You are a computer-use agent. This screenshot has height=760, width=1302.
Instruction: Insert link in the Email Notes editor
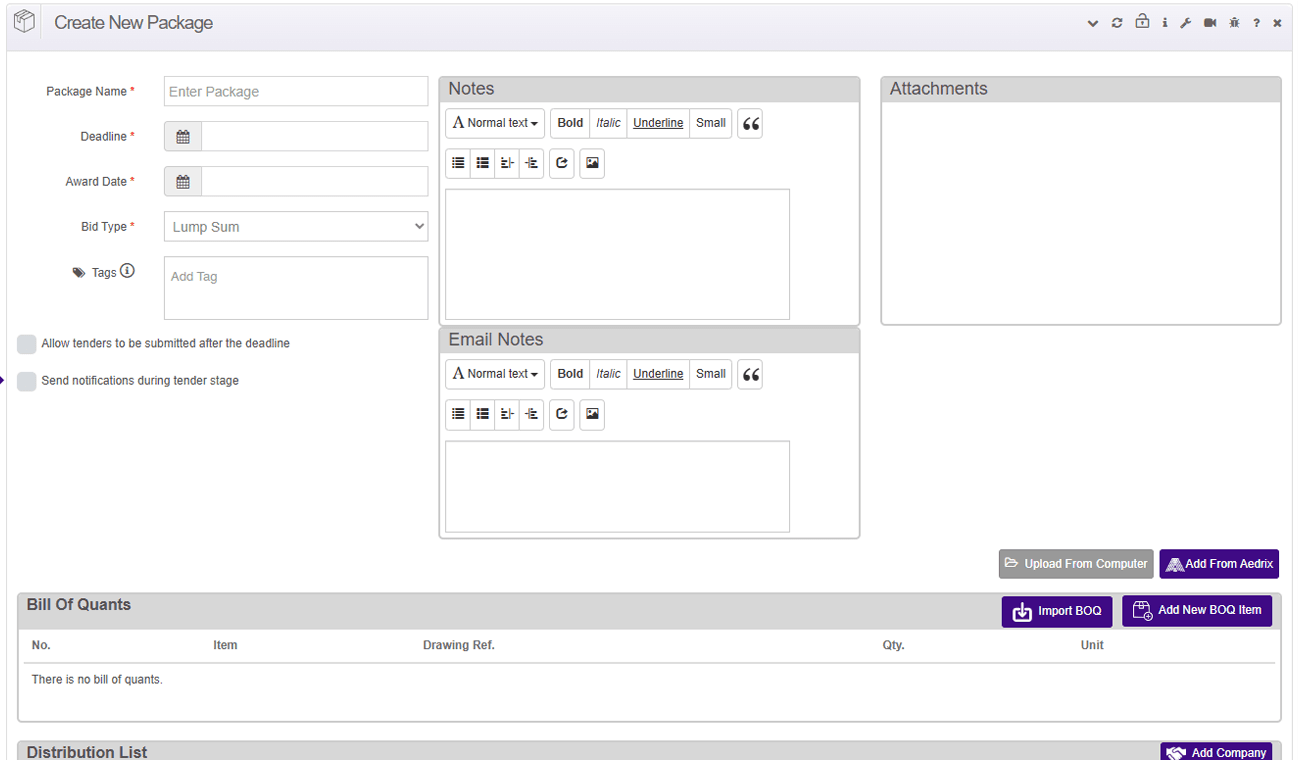tap(562, 414)
